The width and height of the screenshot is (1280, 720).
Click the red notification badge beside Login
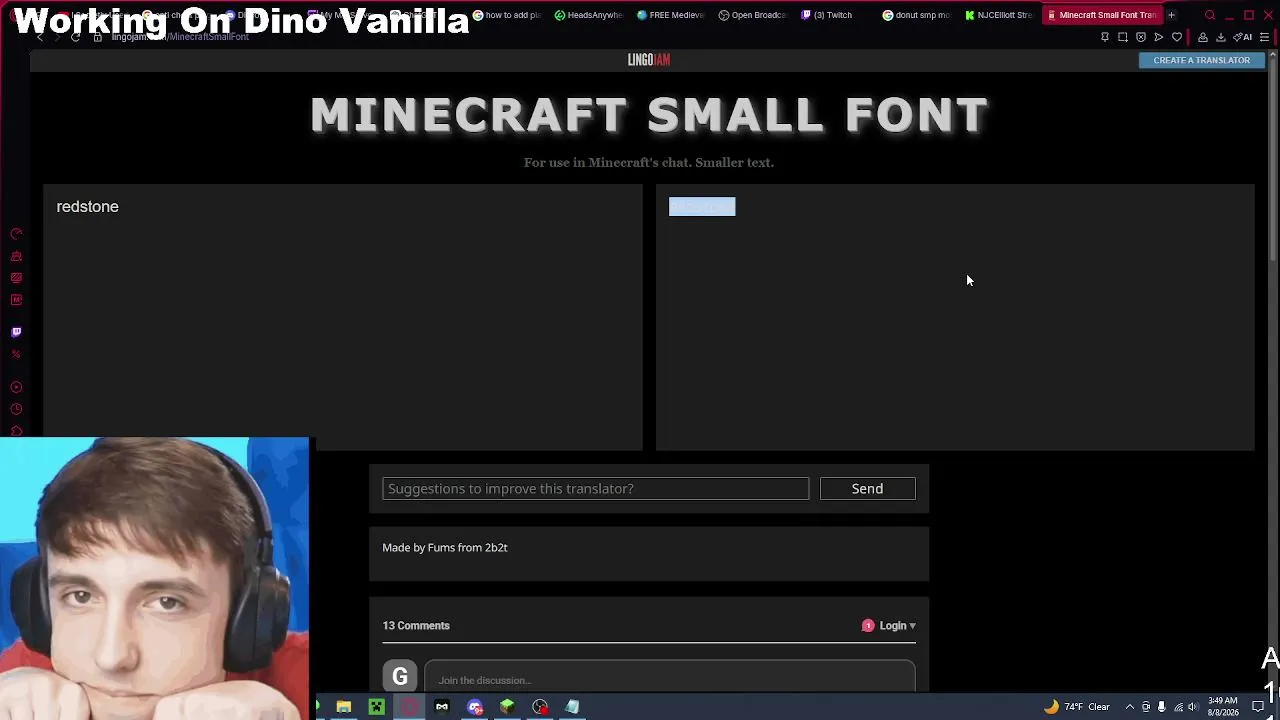click(x=868, y=626)
